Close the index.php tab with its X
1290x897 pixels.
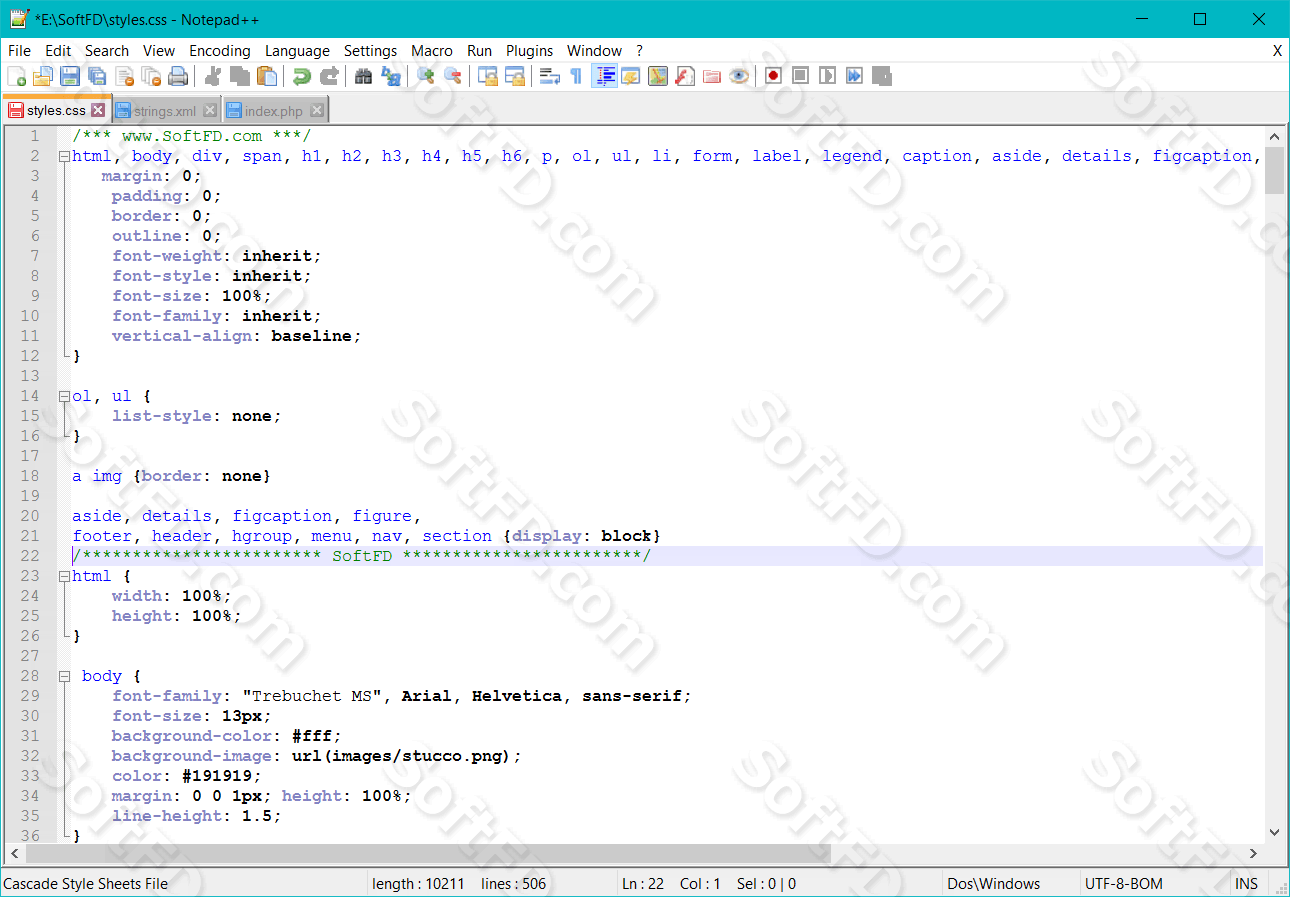pos(316,111)
